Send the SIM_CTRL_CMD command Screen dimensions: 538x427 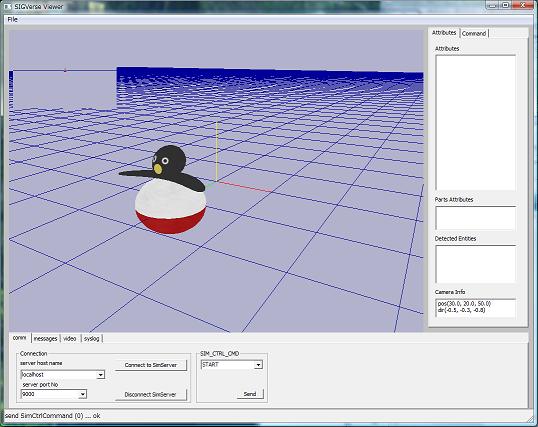(x=250, y=394)
